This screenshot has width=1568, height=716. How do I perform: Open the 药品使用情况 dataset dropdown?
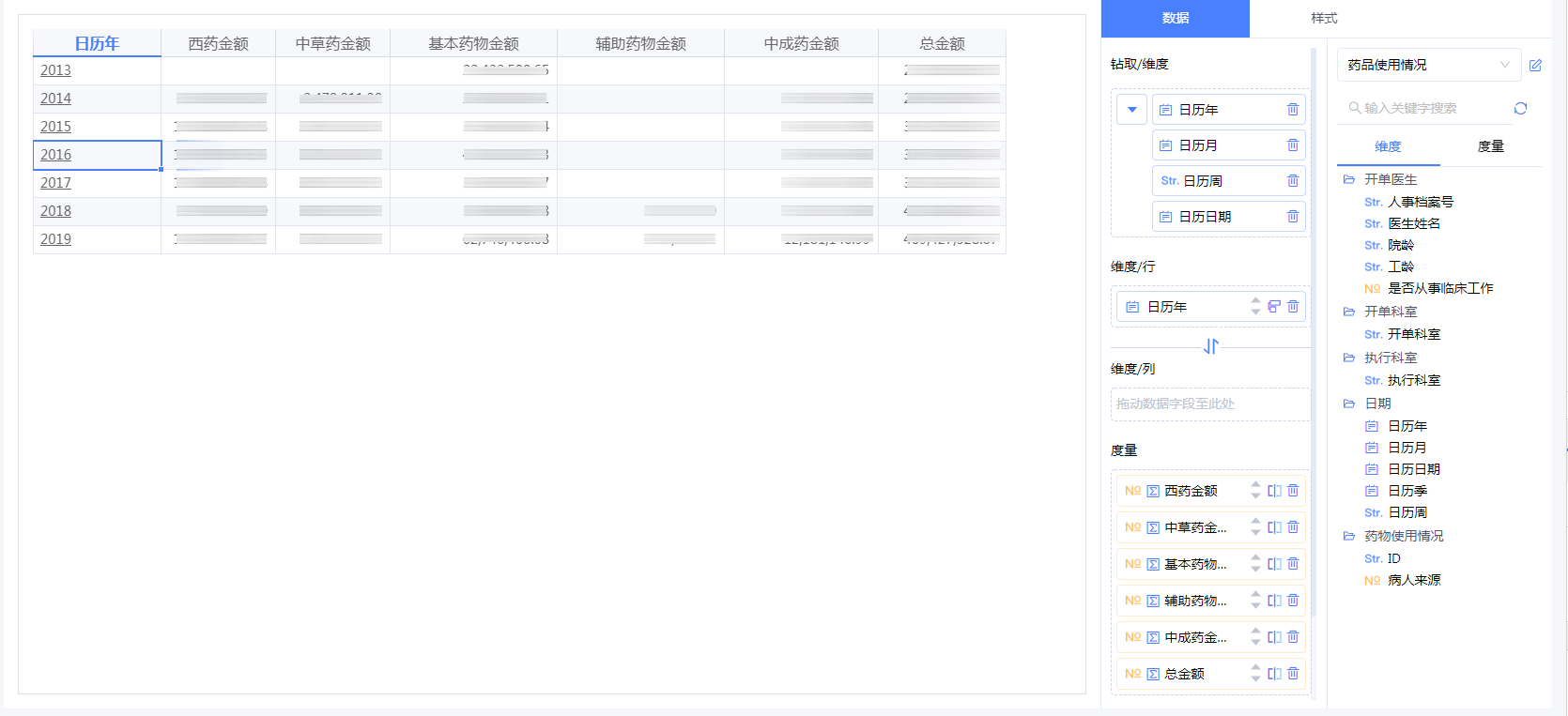tap(1427, 65)
